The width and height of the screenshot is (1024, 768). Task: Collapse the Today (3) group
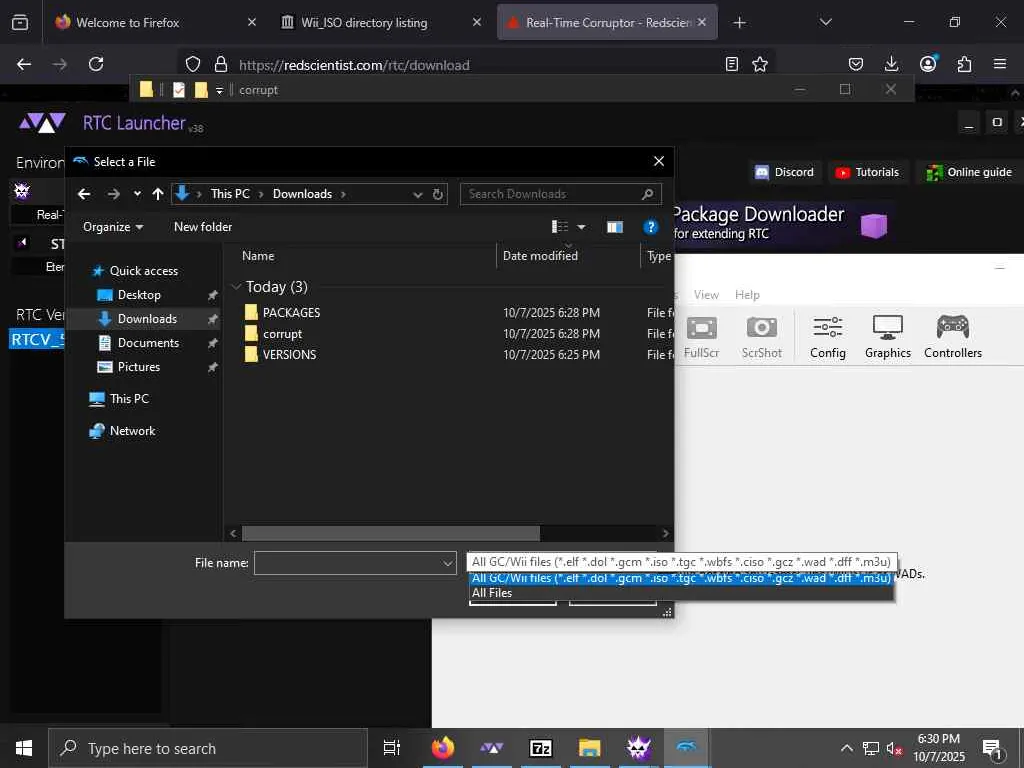tap(236, 287)
